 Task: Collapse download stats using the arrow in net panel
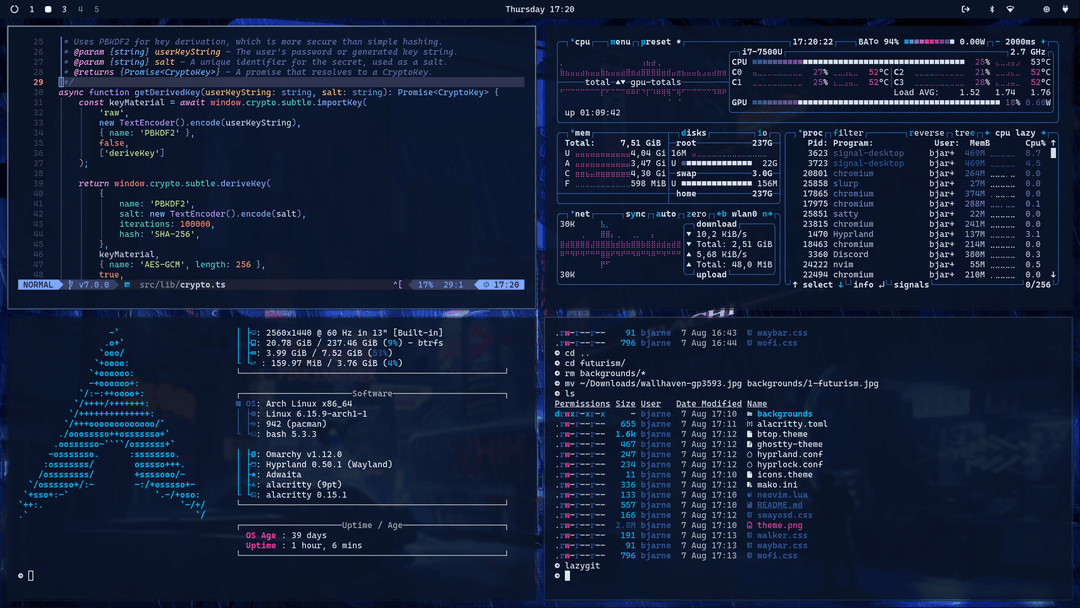point(689,233)
